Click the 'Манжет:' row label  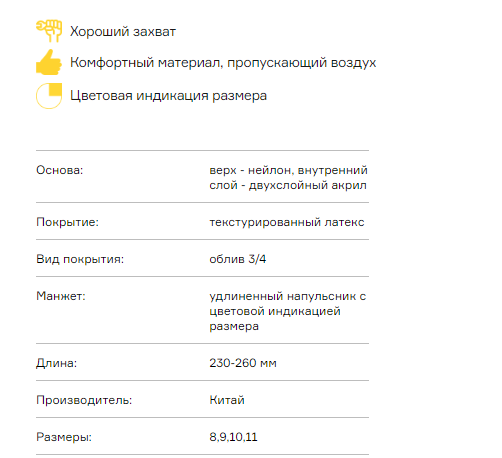click(61, 296)
